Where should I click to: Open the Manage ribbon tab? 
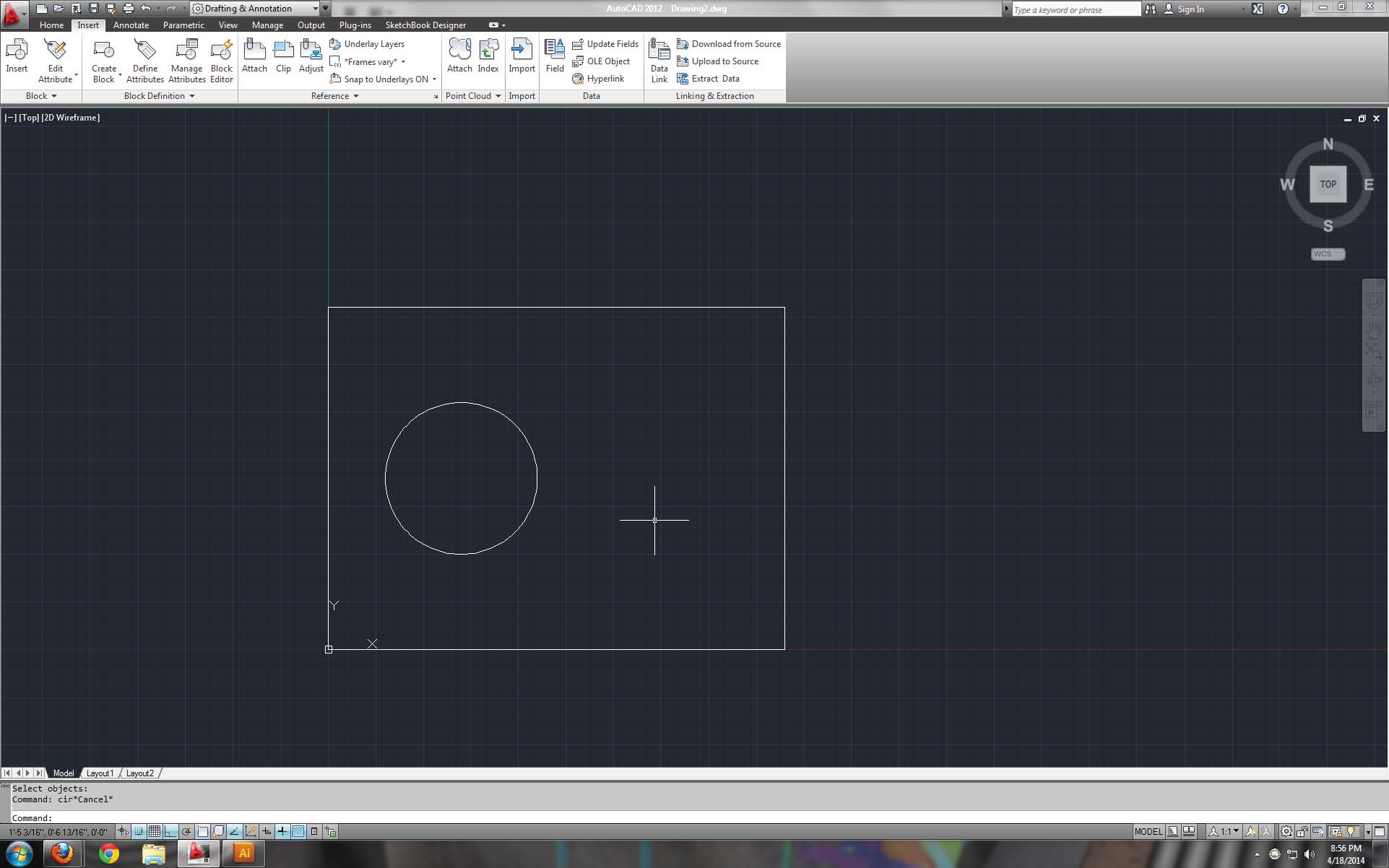pos(267,25)
